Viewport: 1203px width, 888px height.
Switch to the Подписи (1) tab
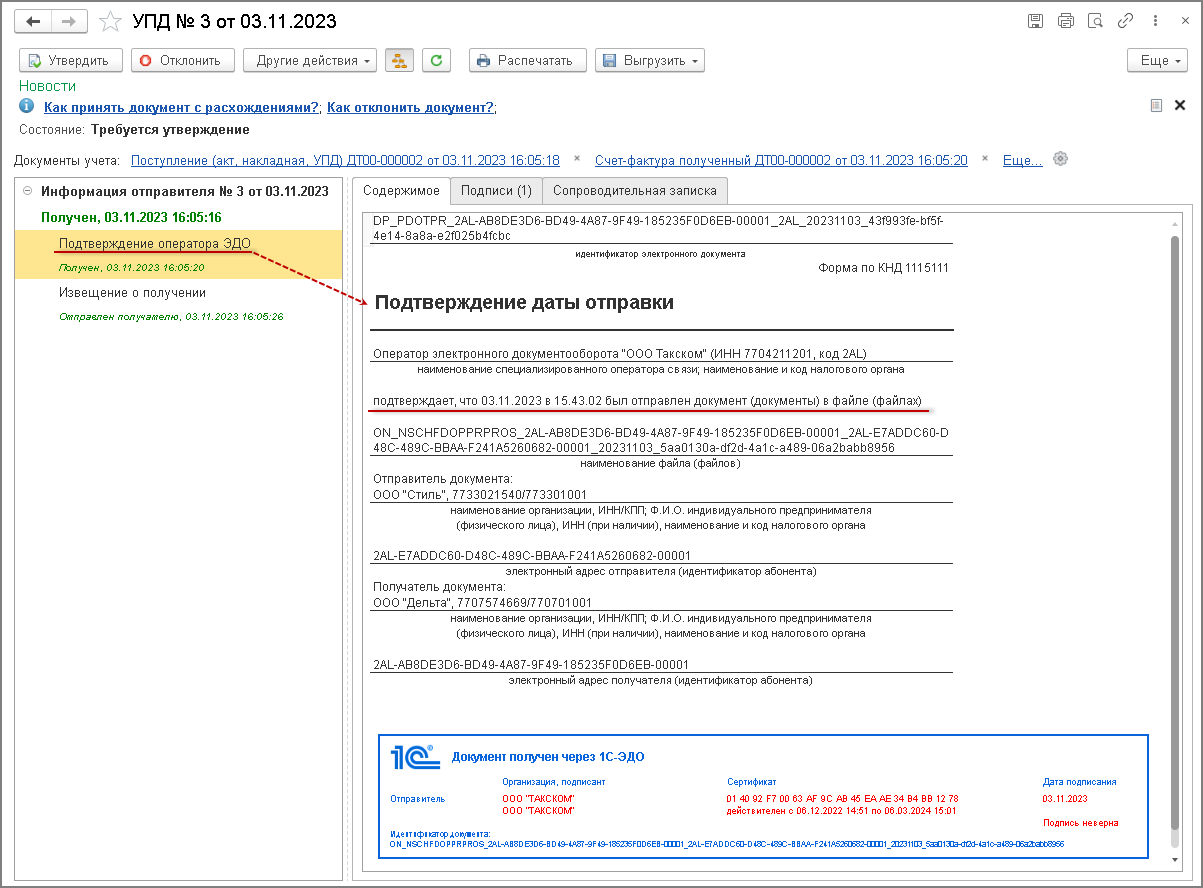[x=496, y=190]
